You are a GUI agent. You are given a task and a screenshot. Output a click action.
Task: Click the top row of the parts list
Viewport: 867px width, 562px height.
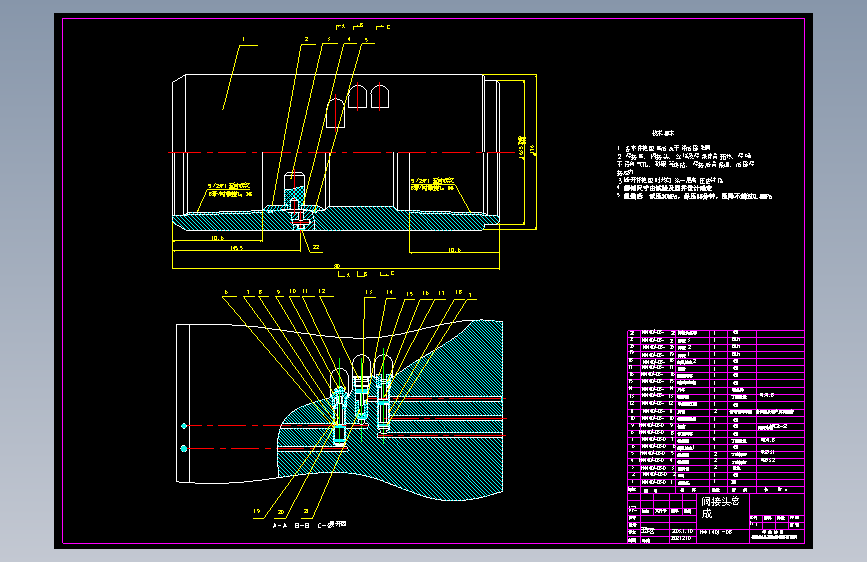pyautogui.click(x=715, y=333)
